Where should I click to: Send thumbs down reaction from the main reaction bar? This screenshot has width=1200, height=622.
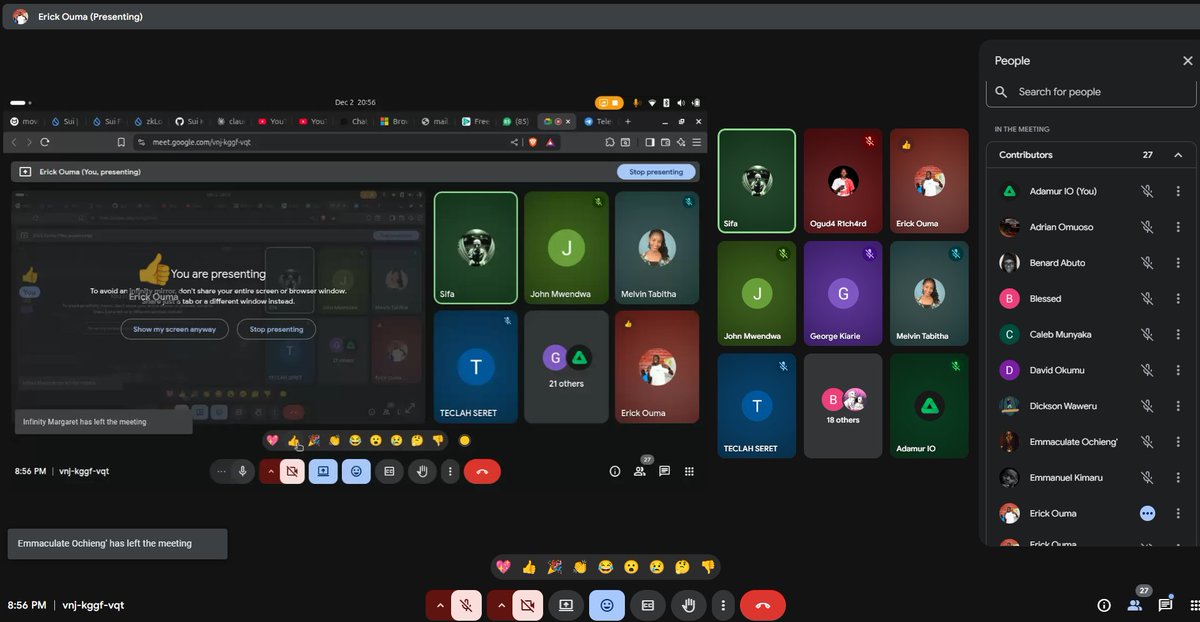[708, 567]
